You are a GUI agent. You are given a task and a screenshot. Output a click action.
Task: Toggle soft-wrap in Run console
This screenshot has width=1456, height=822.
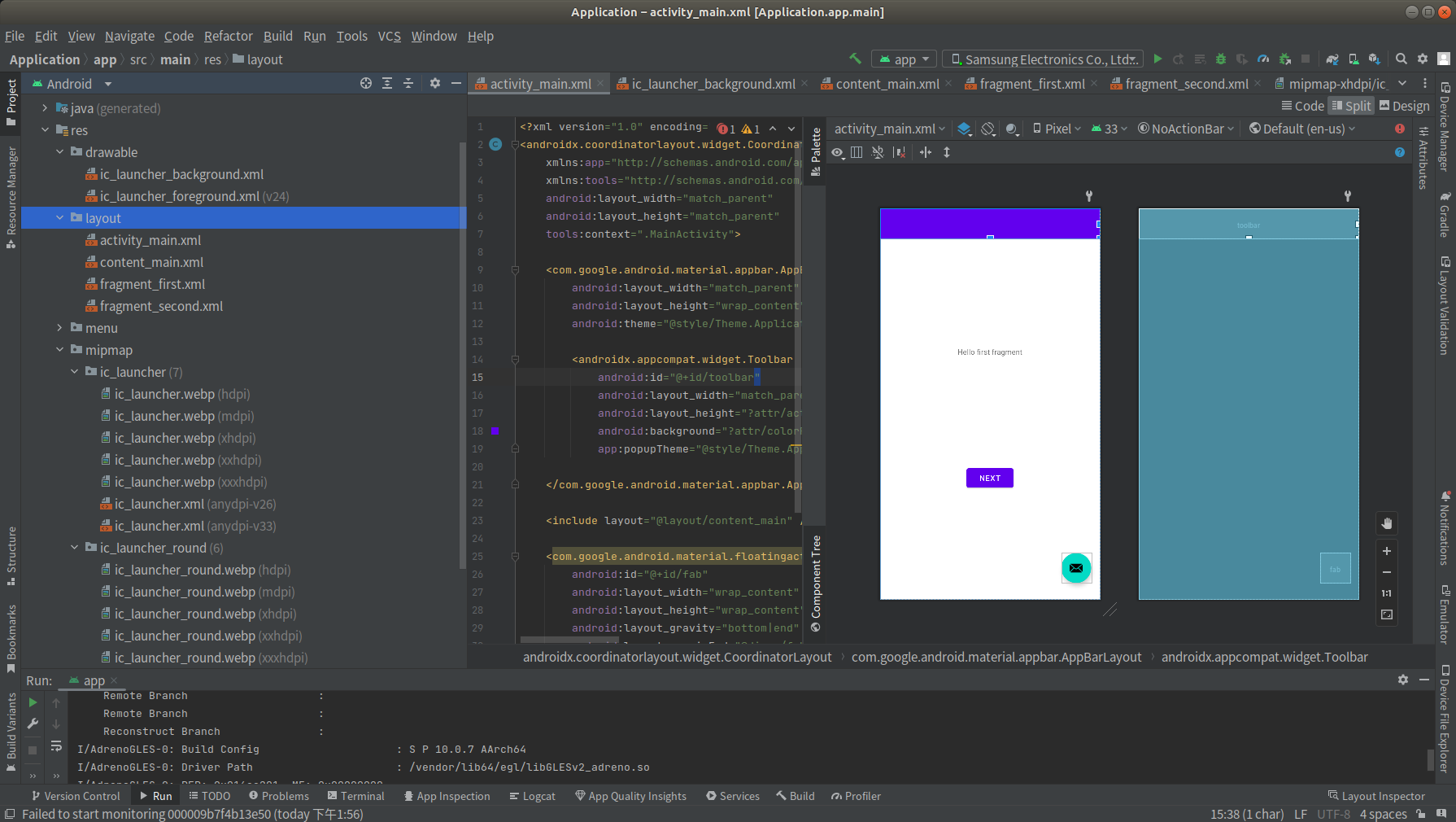point(56,745)
